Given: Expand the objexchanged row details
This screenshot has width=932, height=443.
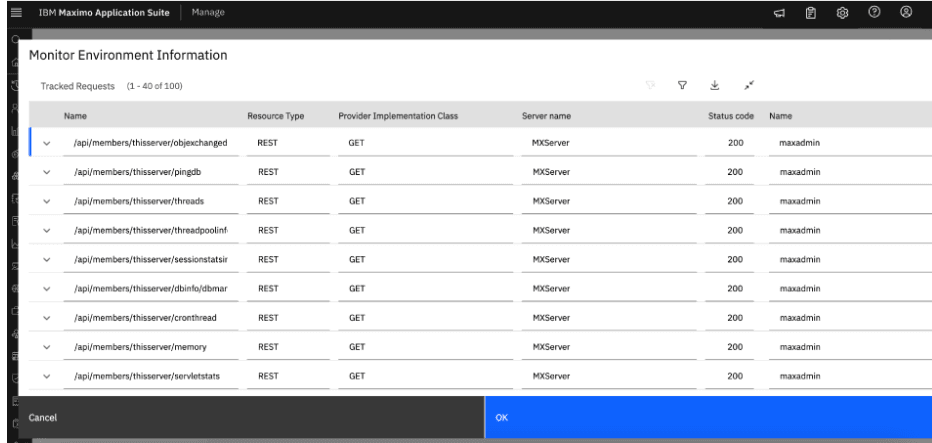Looking at the screenshot, I should (x=47, y=143).
